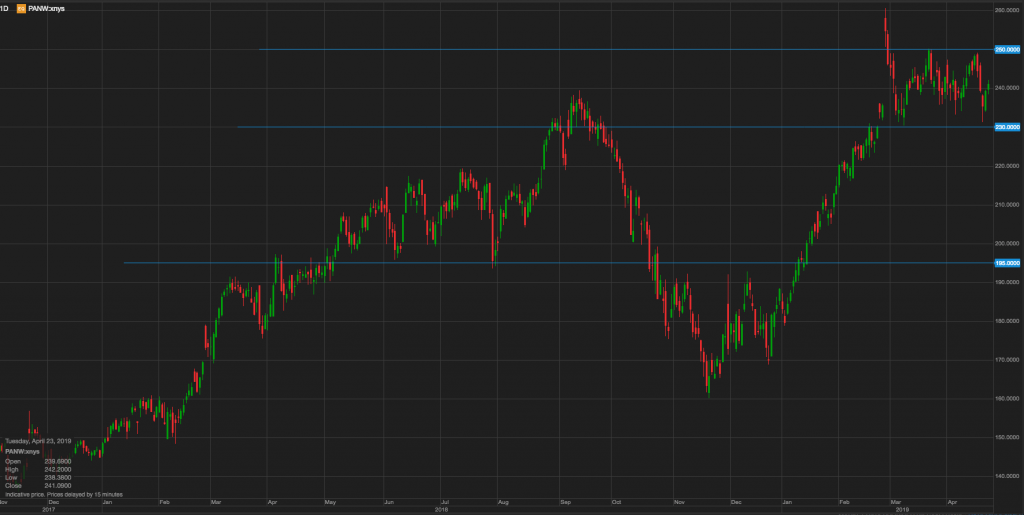The height and width of the screenshot is (515, 1024).
Task: Click the indicative price delay notice
Action: [x=64, y=495]
